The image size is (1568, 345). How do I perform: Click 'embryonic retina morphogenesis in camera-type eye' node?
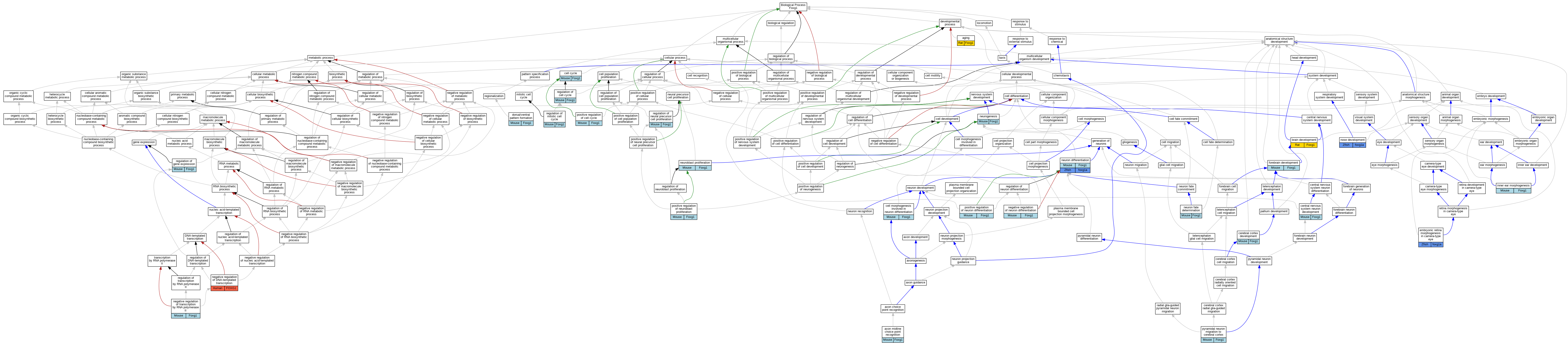(x=1430, y=235)
